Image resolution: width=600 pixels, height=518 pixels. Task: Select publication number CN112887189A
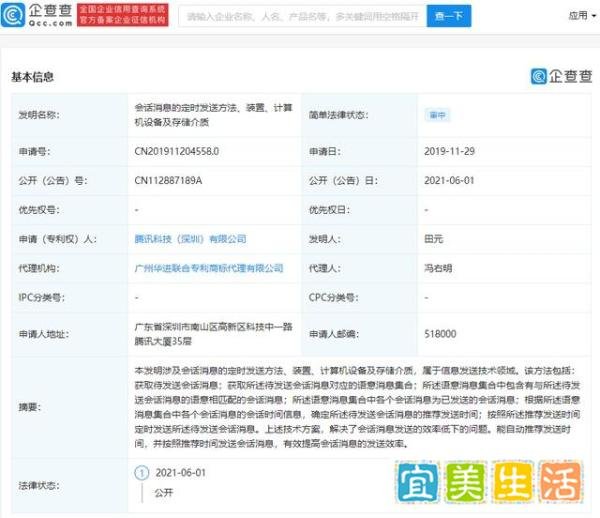pos(168,181)
